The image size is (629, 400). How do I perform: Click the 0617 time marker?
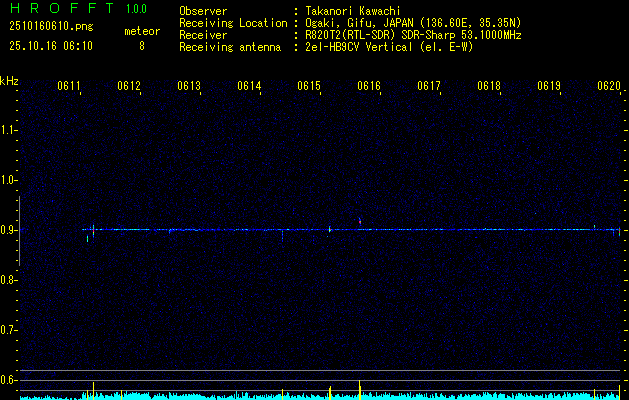point(429,86)
